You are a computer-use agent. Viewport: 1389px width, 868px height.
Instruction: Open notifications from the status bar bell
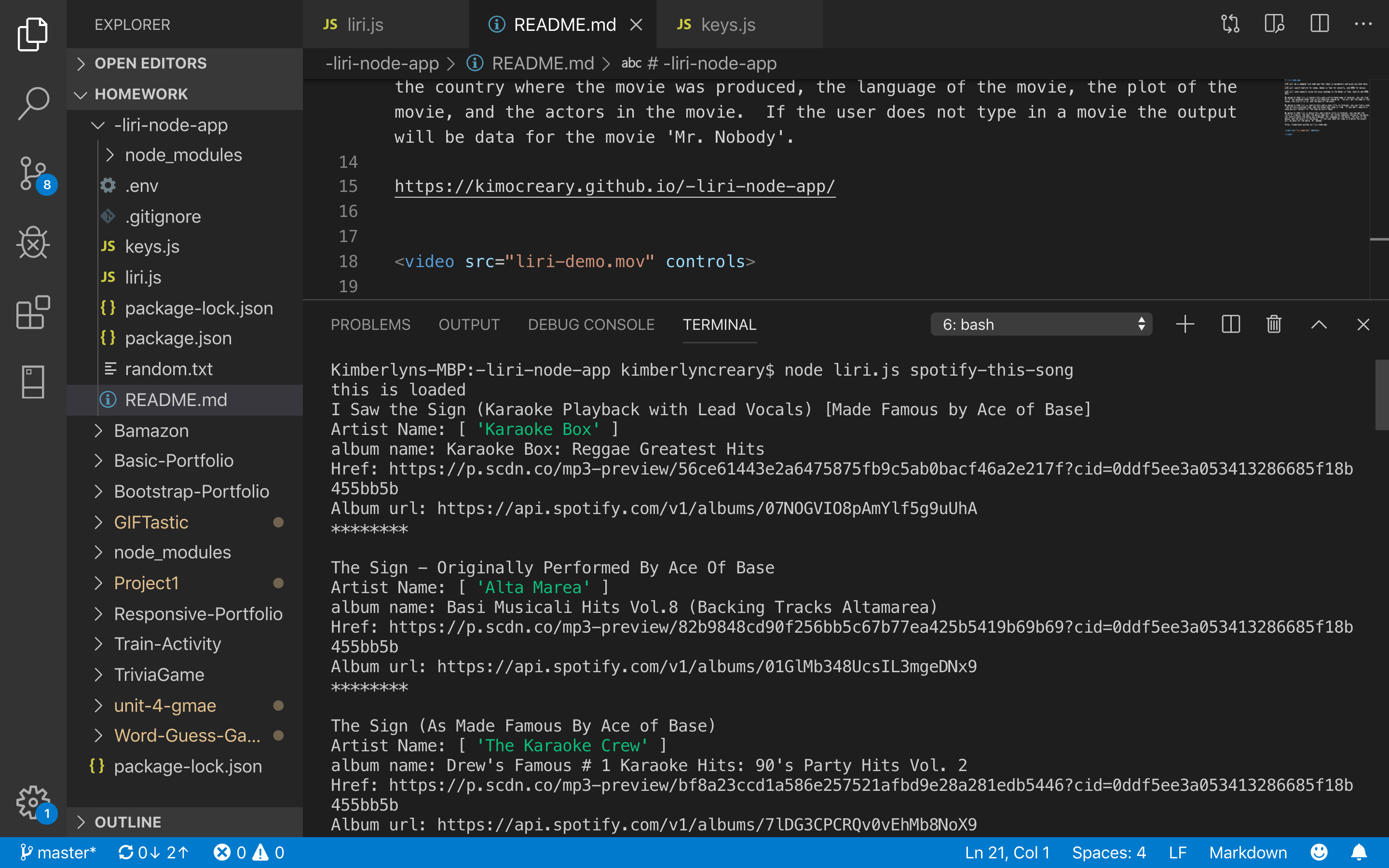[x=1359, y=853]
